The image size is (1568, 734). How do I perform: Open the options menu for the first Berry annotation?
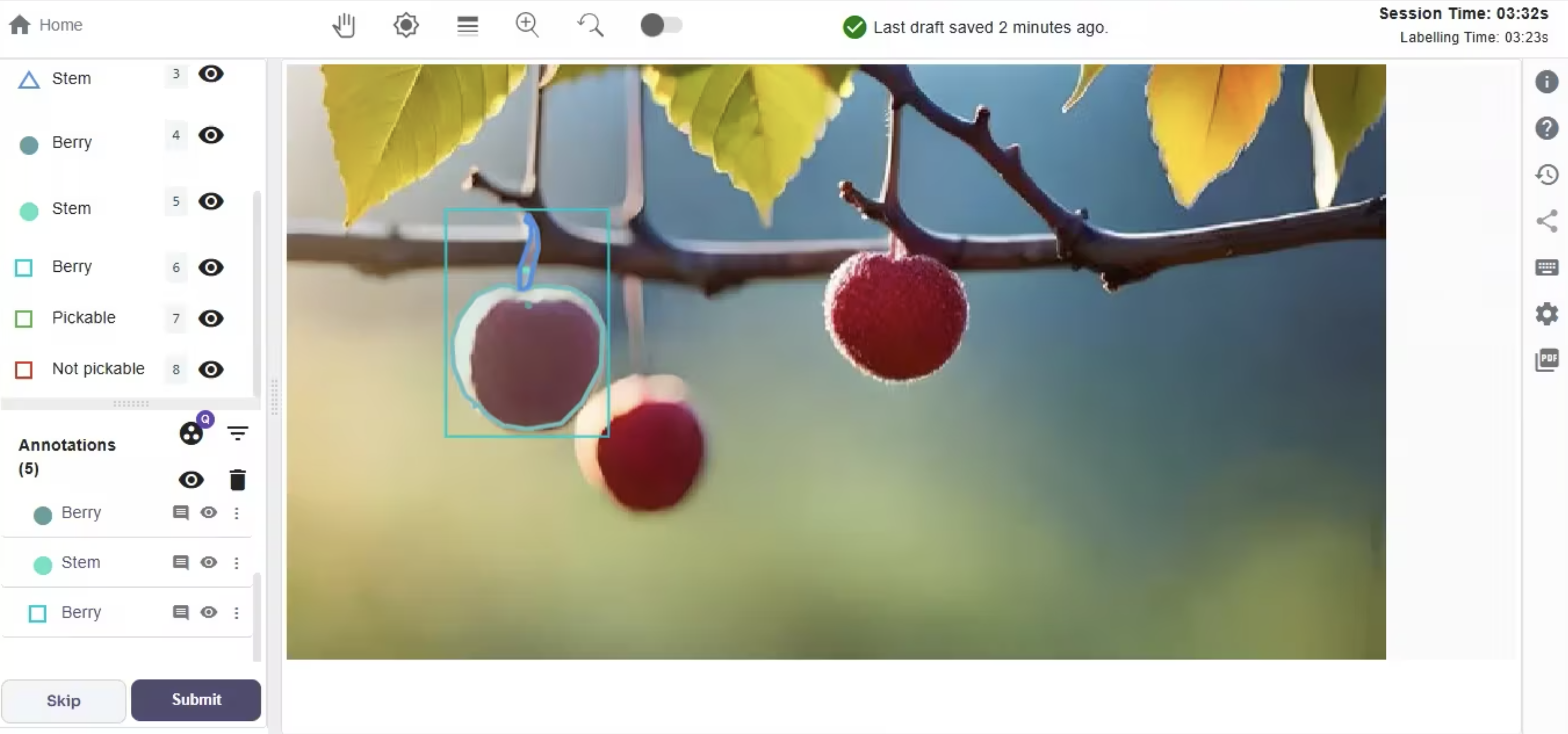coord(237,513)
